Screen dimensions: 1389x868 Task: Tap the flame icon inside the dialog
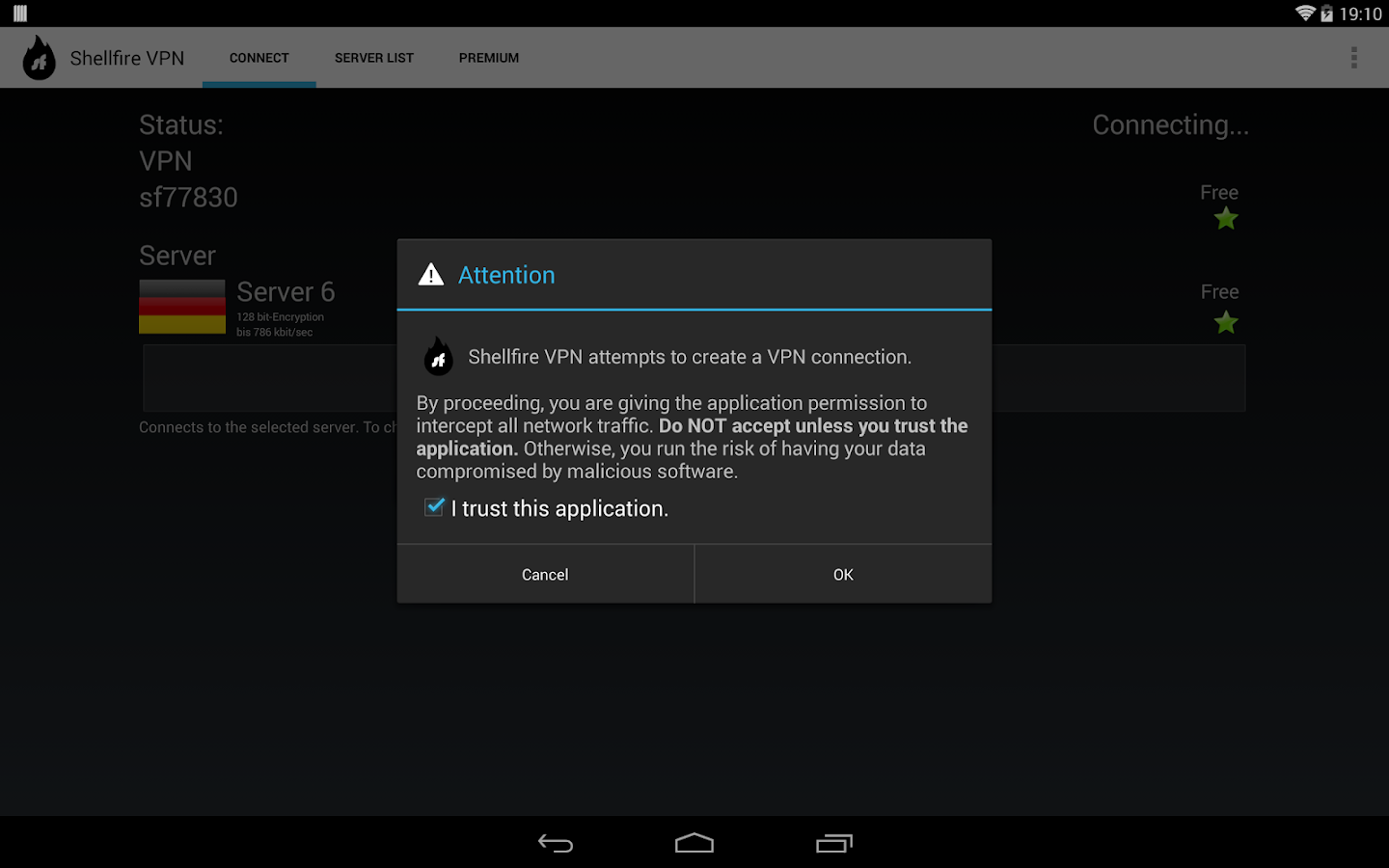(439, 357)
